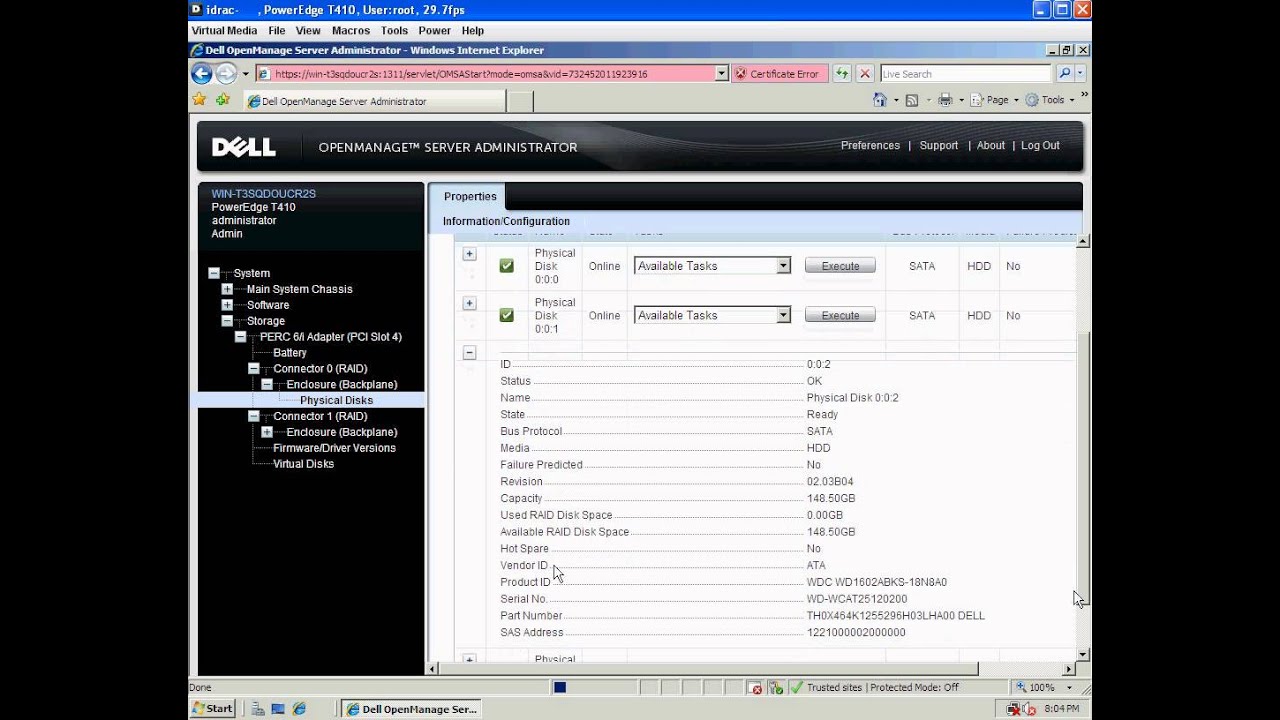Launch Internet Explorer from quick launch

[x=298, y=708]
